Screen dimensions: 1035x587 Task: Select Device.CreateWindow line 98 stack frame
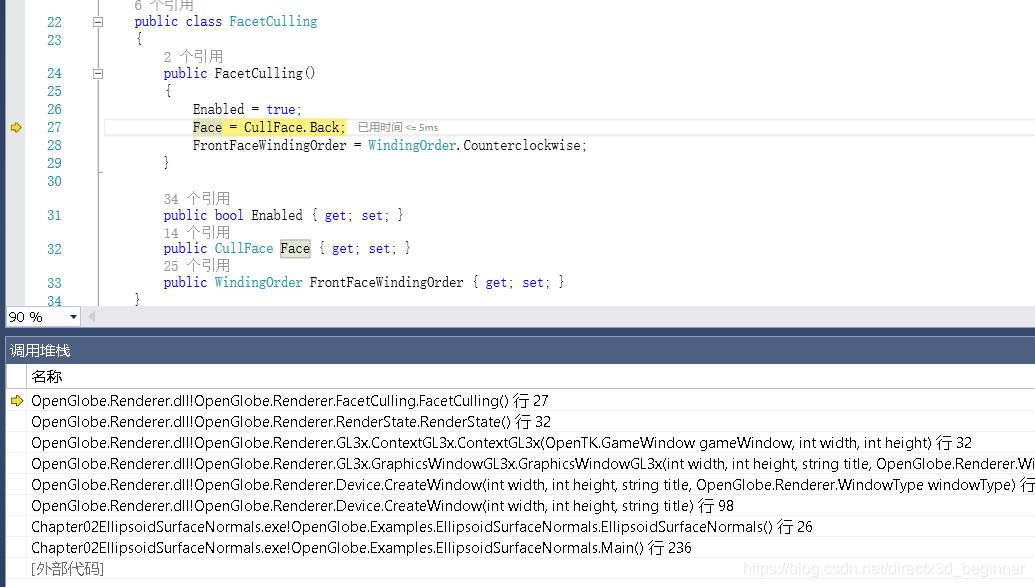382,506
